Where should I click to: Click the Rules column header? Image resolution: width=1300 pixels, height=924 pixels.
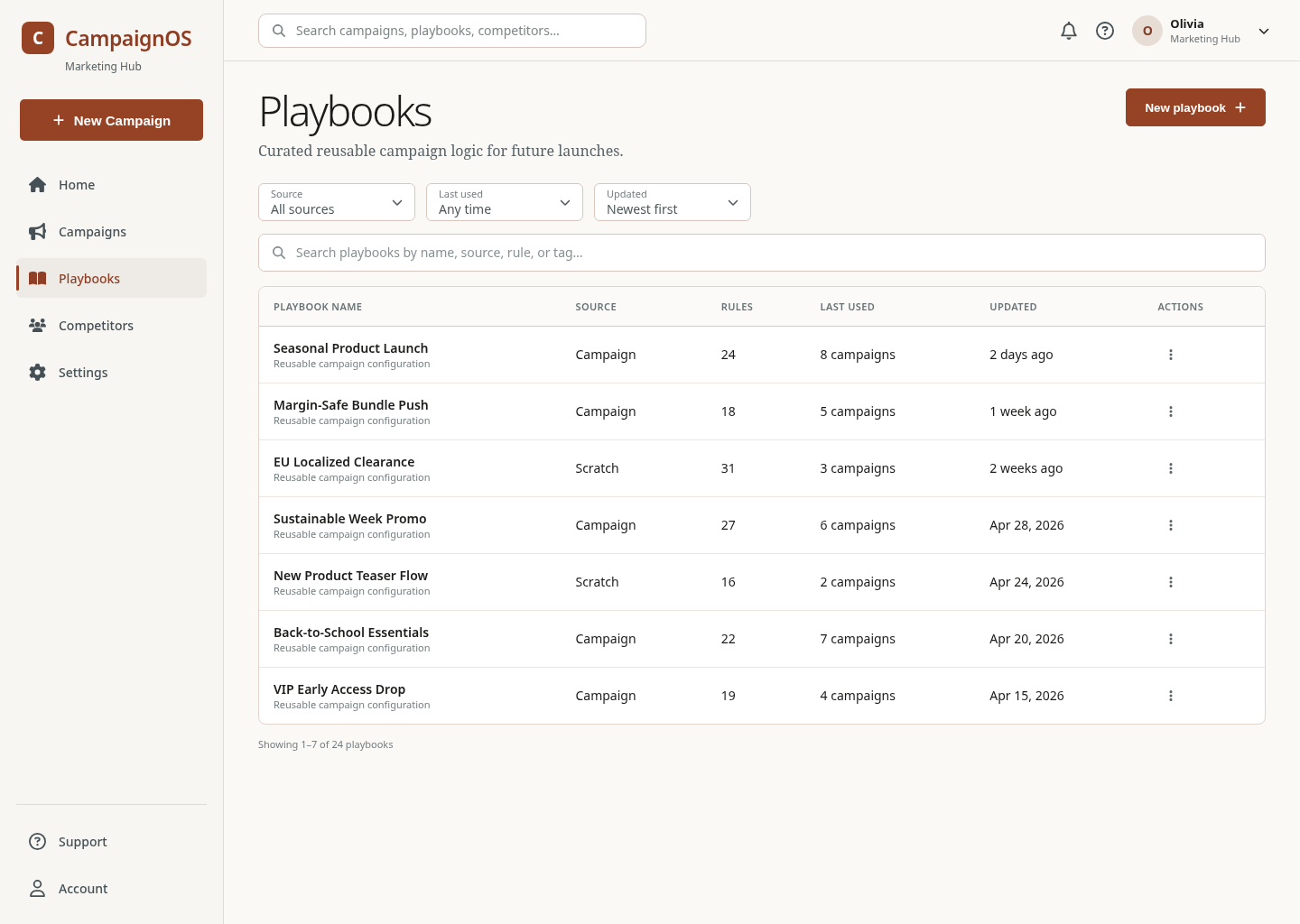737,307
